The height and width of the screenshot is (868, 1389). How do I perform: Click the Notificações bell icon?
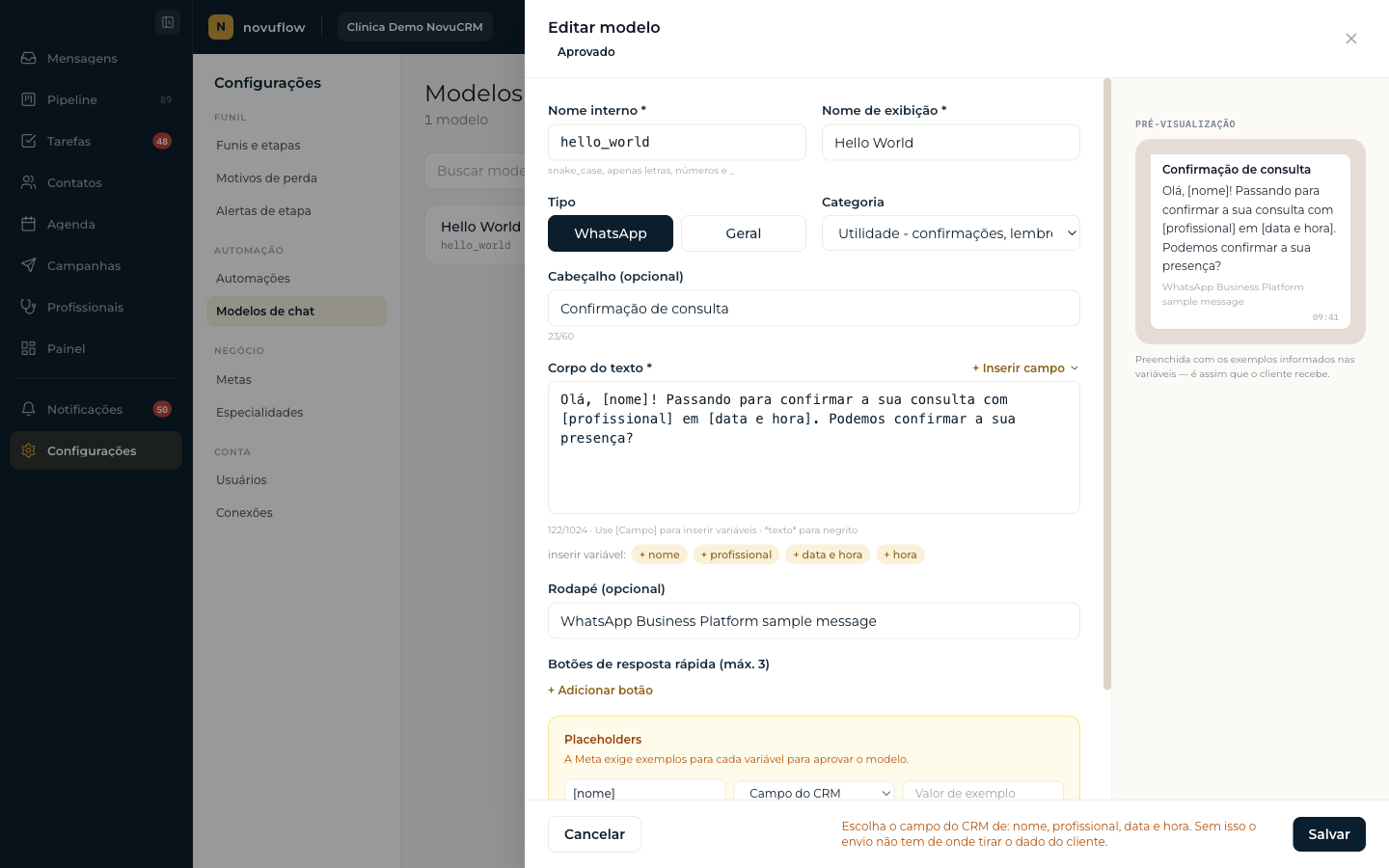[x=29, y=409]
